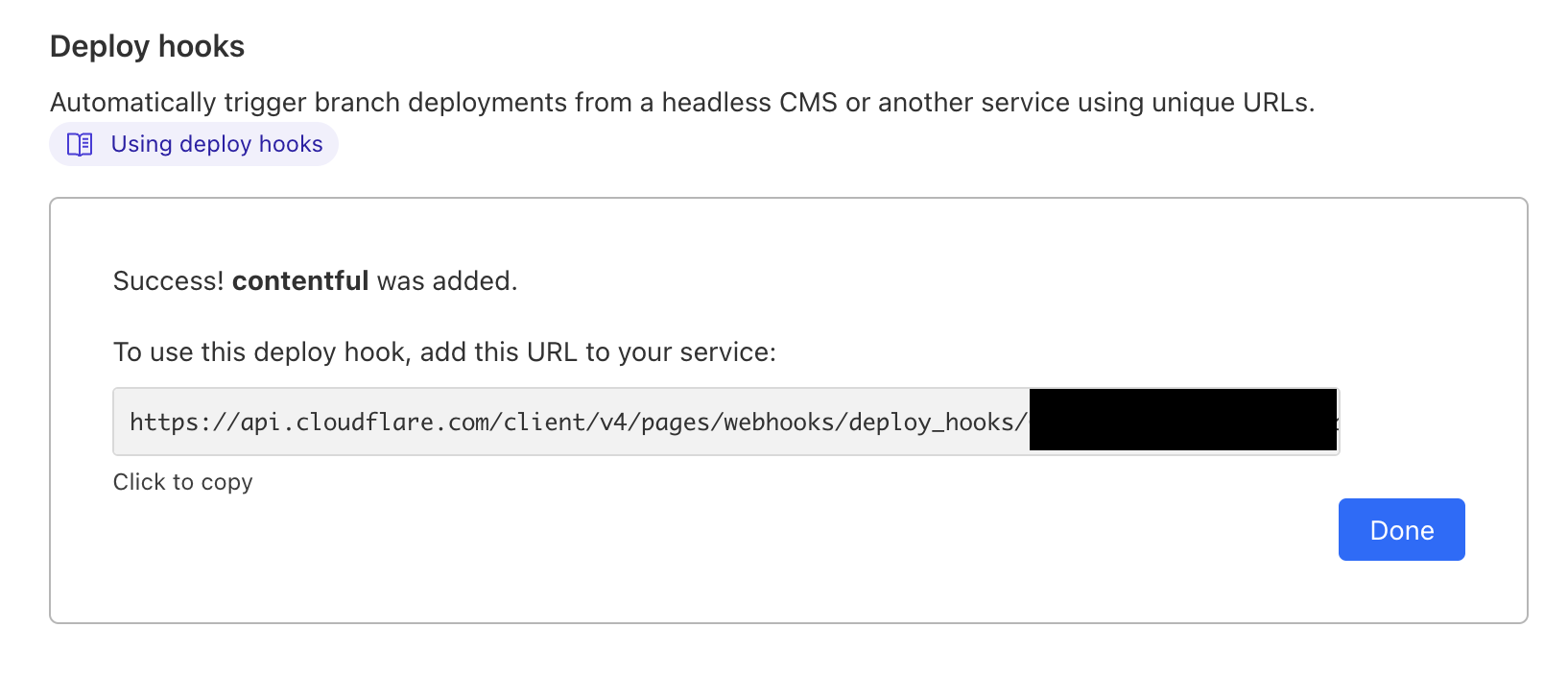Click inside the grey URL box
The image size is (1568, 676).
click(576, 422)
